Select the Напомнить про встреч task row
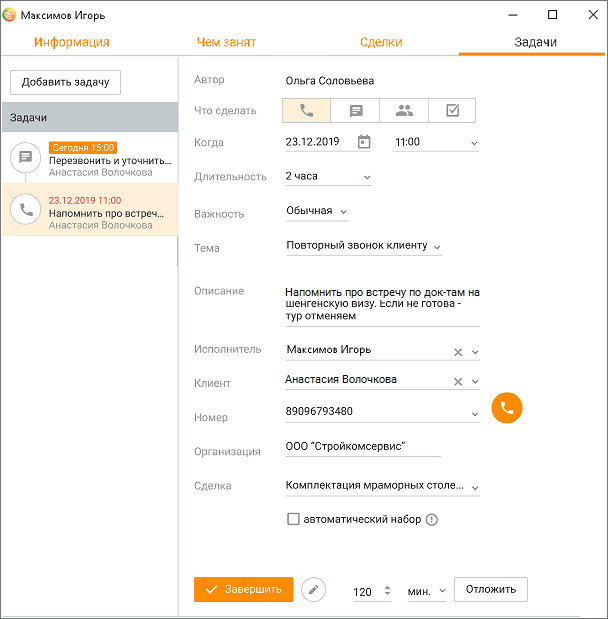Screen dimensions: 608x619 click(x=90, y=210)
